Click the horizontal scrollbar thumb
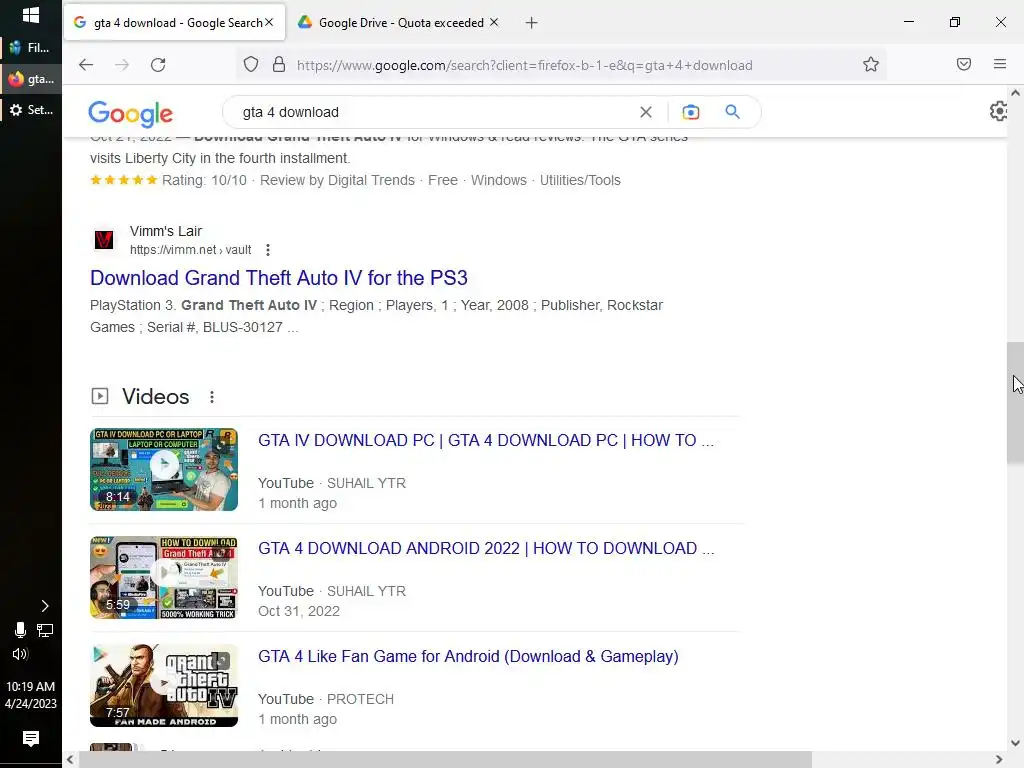This screenshot has width=1024, height=768. (445, 760)
